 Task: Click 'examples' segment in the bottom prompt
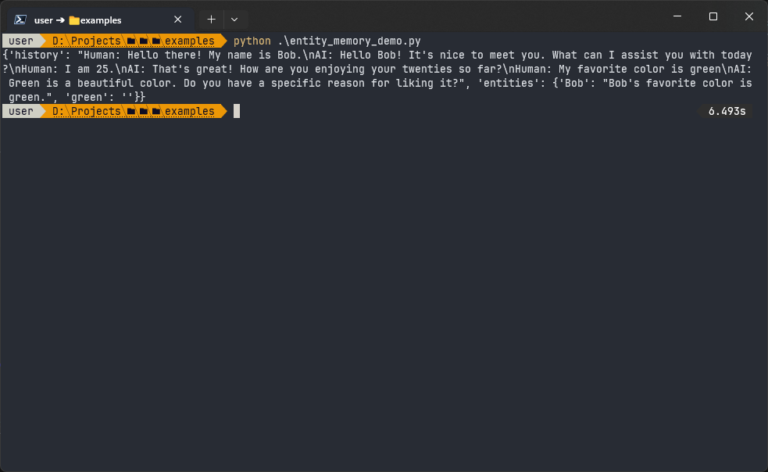[x=190, y=111]
